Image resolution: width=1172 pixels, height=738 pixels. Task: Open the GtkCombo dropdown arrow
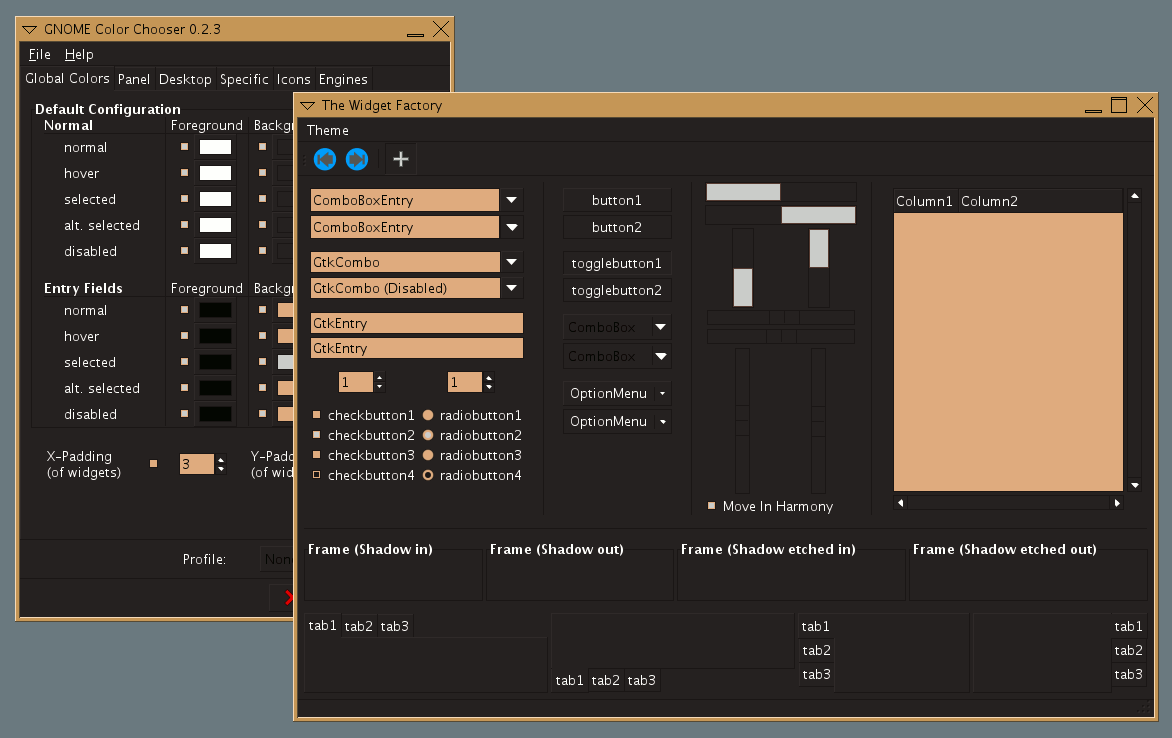click(511, 262)
